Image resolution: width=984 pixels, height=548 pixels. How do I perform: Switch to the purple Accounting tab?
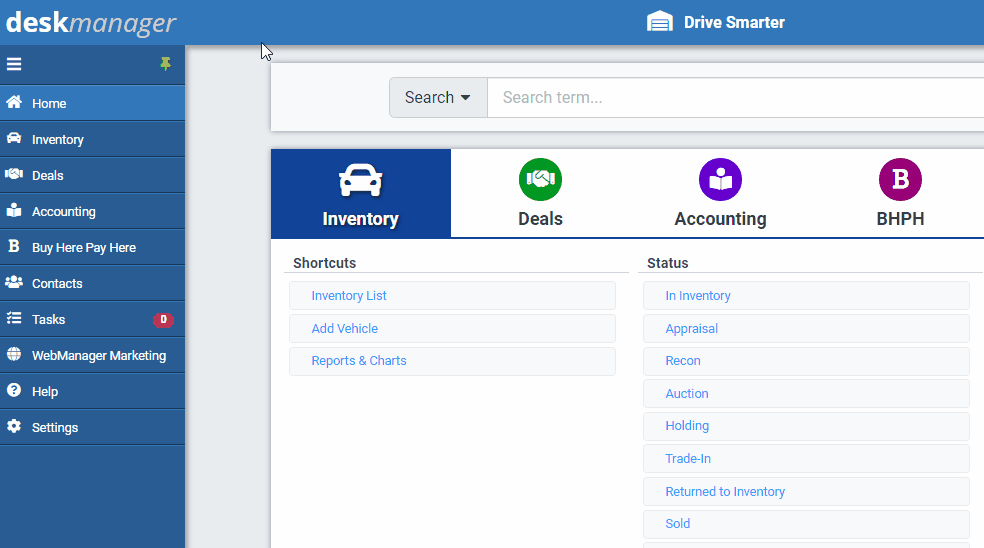tap(720, 194)
